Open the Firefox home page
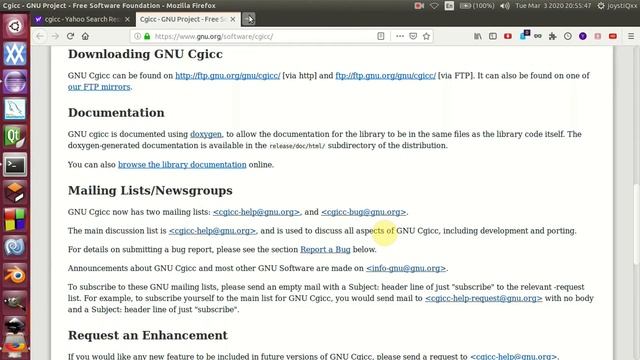The width and height of the screenshot is (640, 360). click(x=85, y=36)
